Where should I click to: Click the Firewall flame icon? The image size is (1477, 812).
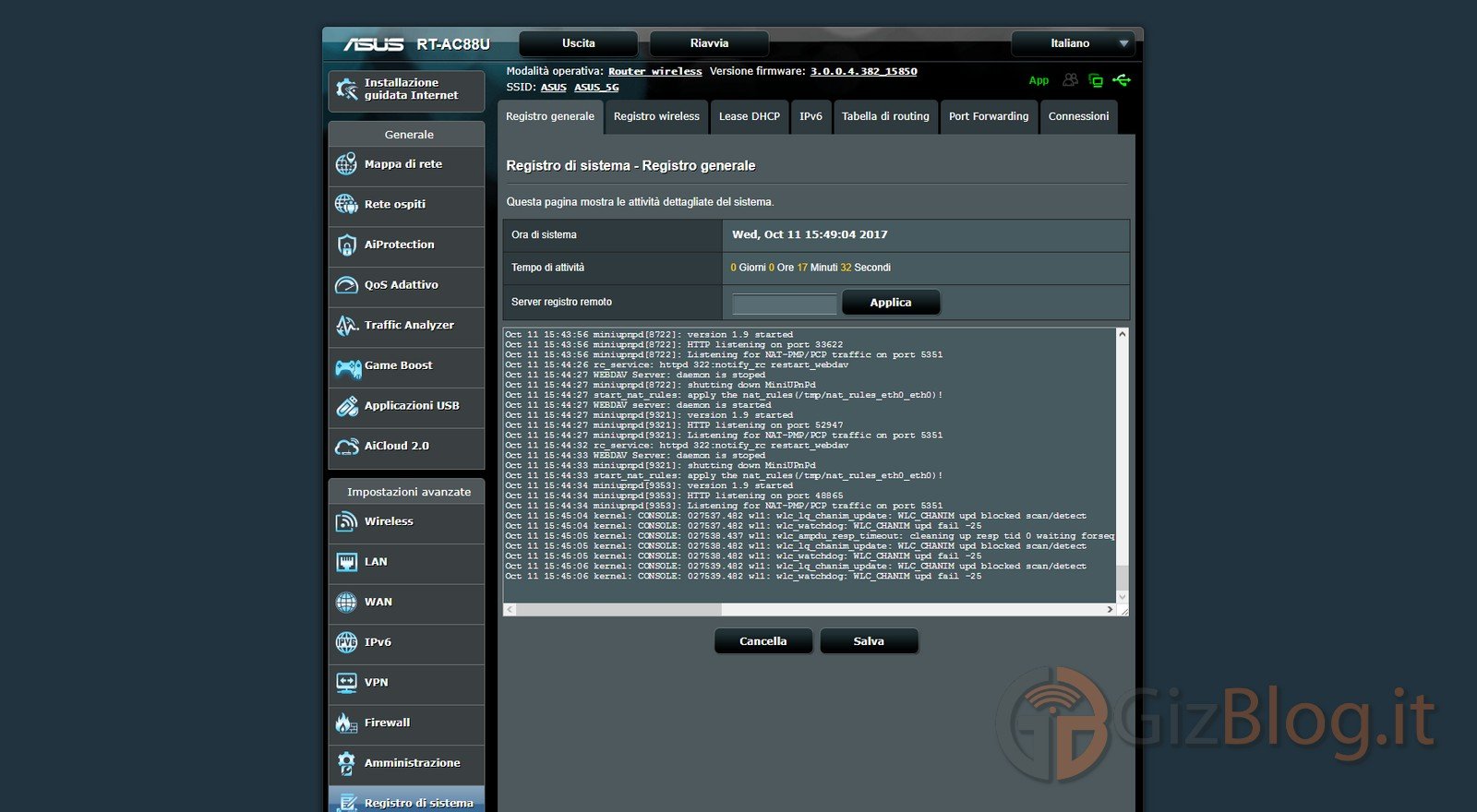coord(346,722)
